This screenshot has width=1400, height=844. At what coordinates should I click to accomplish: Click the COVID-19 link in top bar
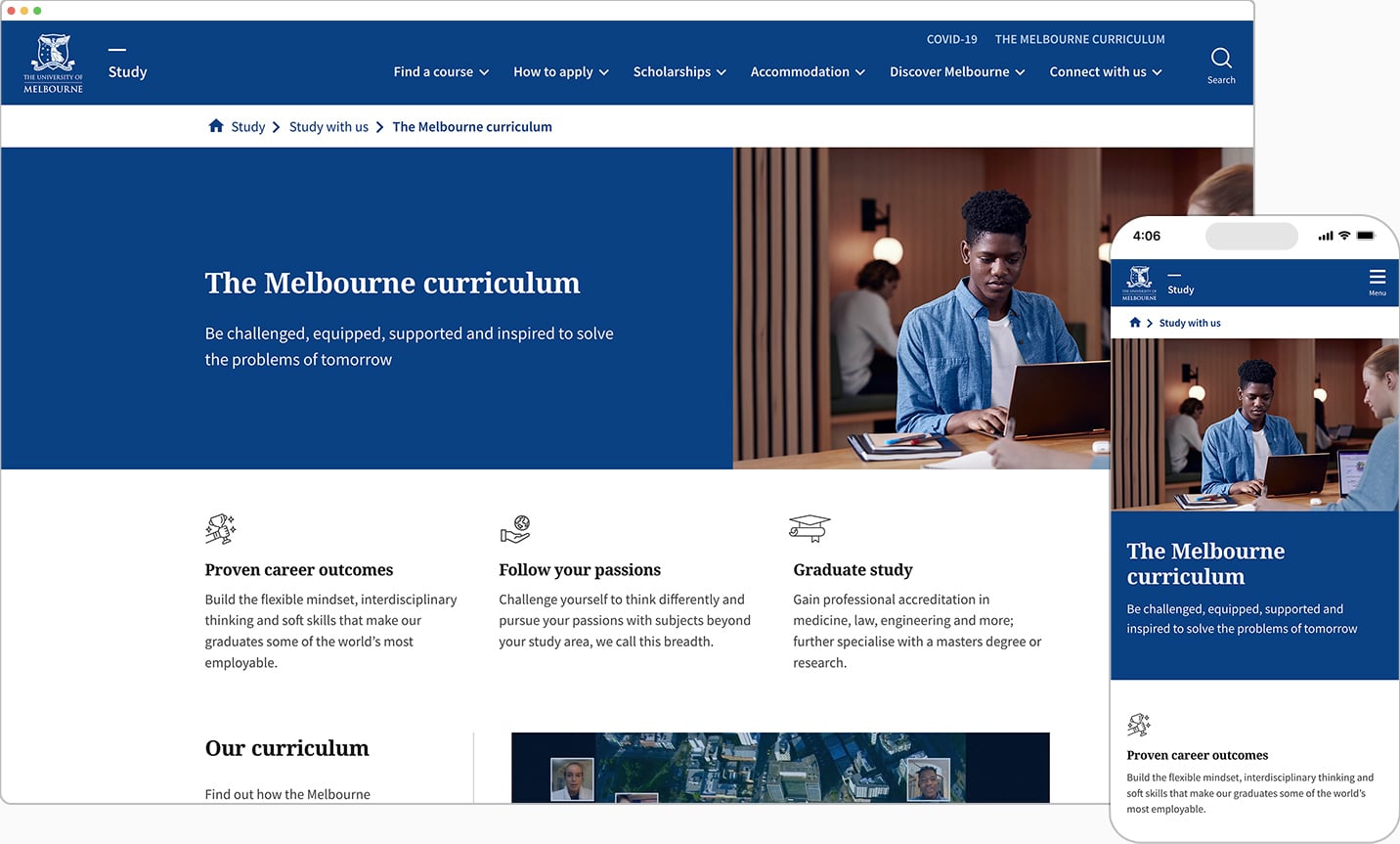[x=951, y=39]
